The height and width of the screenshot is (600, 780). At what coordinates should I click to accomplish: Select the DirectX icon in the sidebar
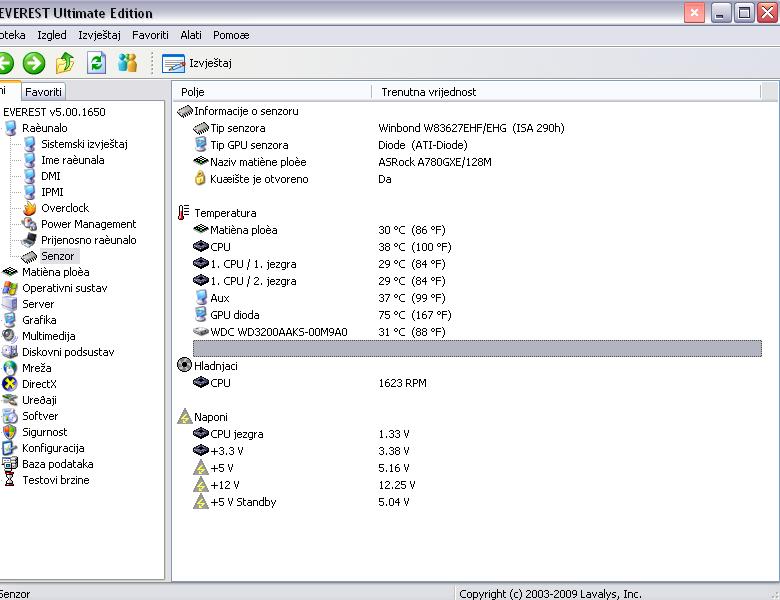10,384
